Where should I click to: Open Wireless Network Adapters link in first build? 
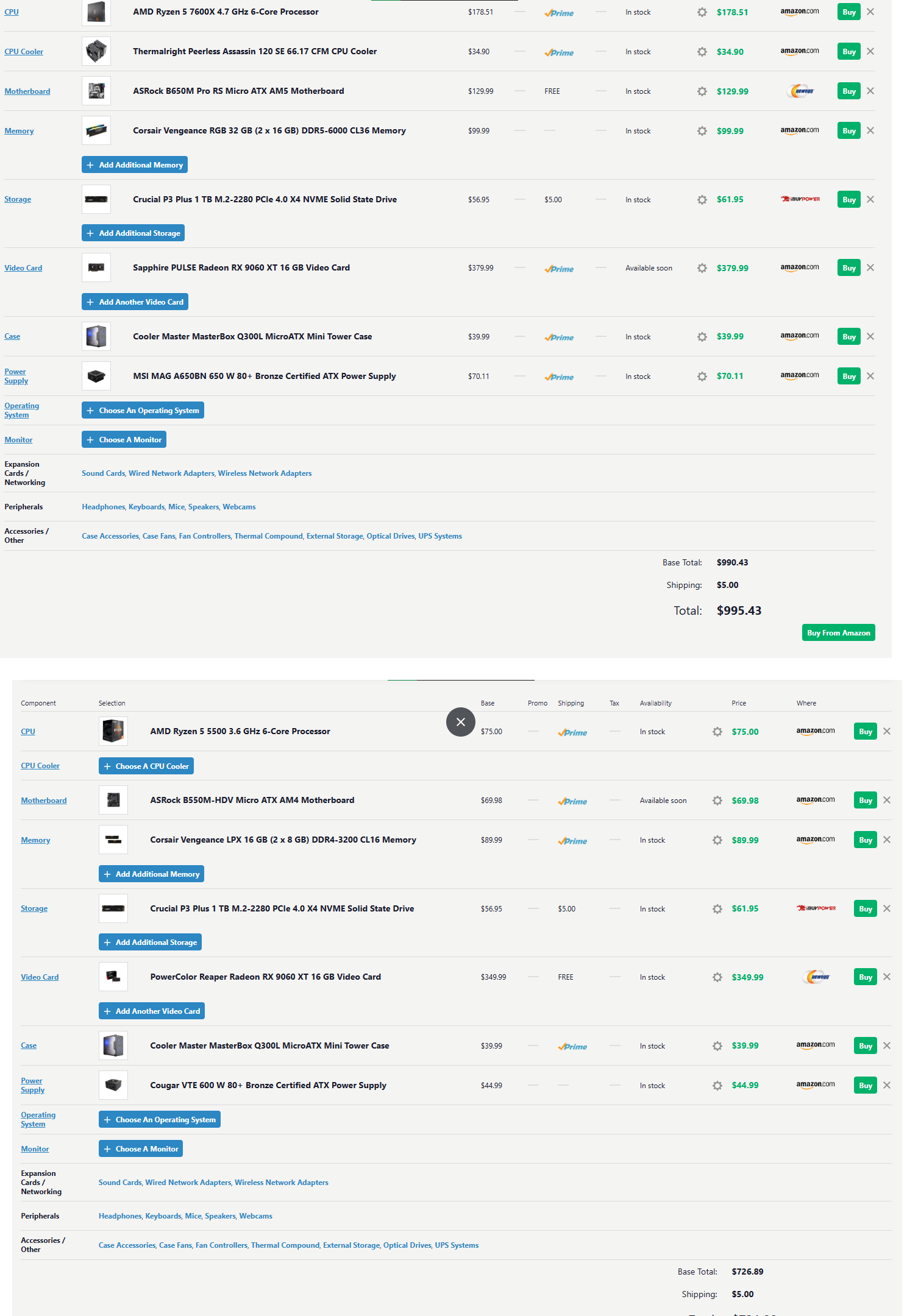265,473
